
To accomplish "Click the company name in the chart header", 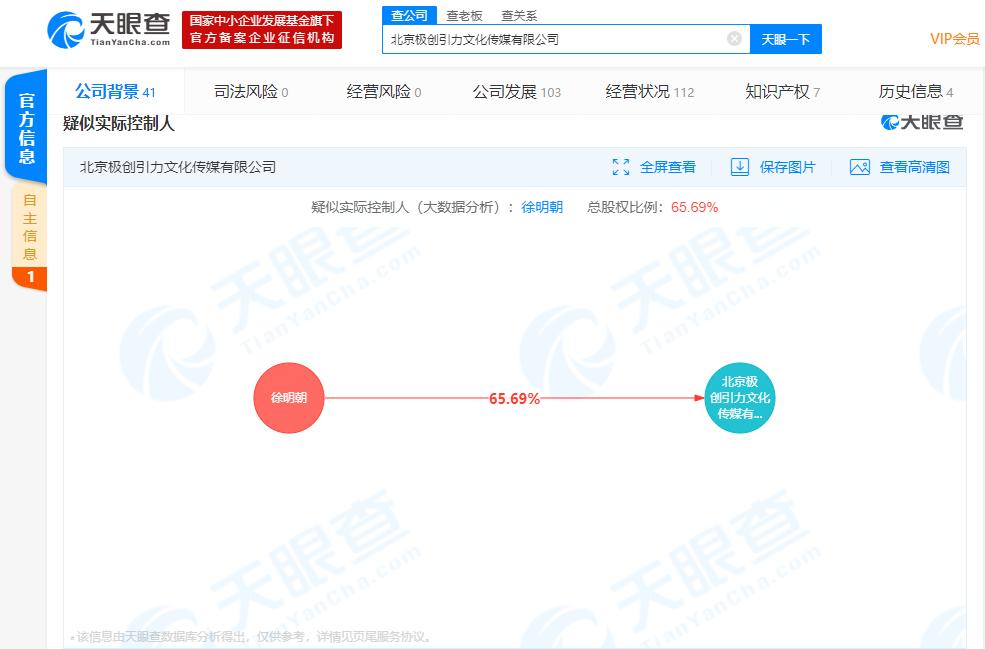I will (x=178, y=167).
